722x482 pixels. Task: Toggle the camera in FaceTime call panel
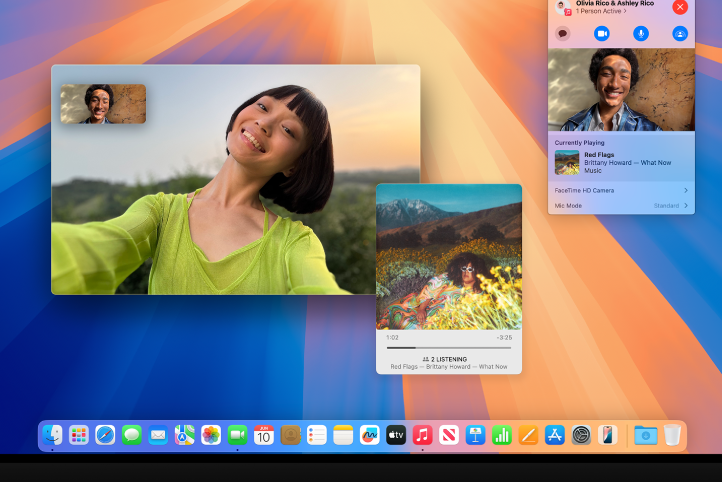601,34
